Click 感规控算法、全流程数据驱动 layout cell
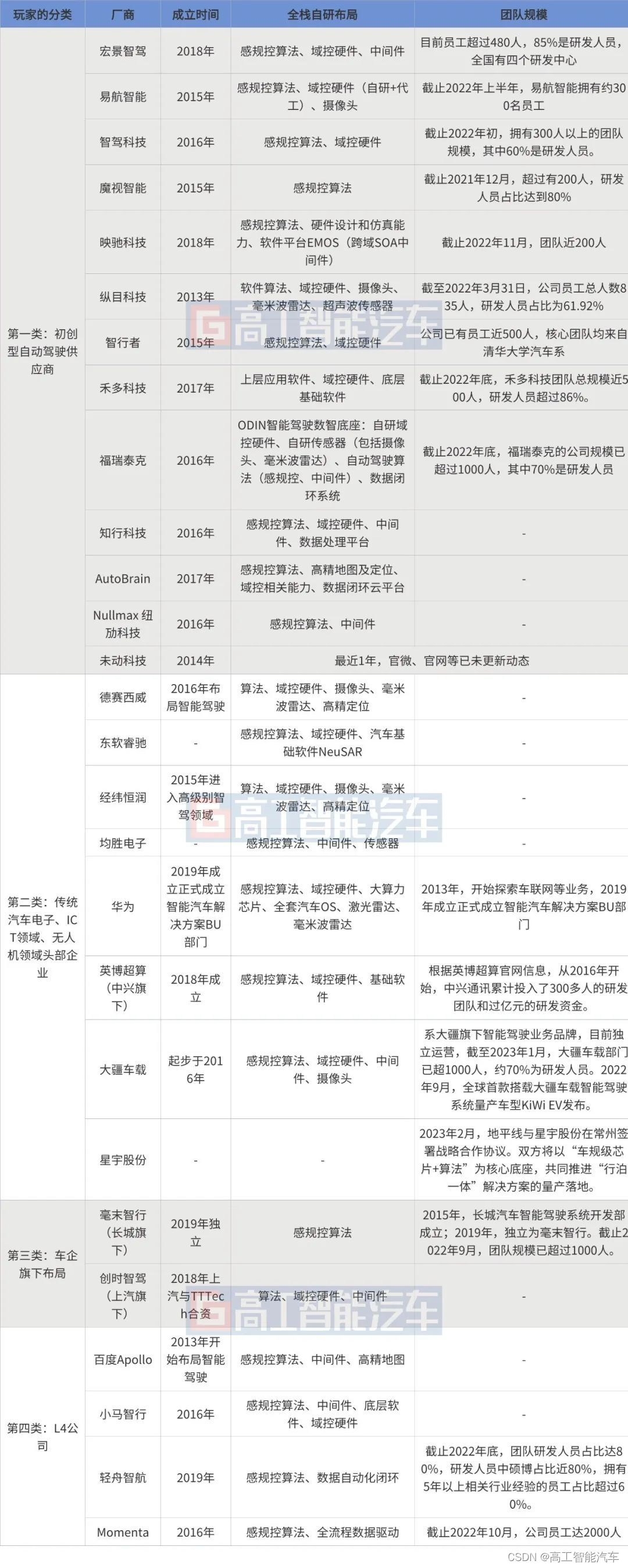This screenshot has height=1568, width=628. tap(323, 1532)
